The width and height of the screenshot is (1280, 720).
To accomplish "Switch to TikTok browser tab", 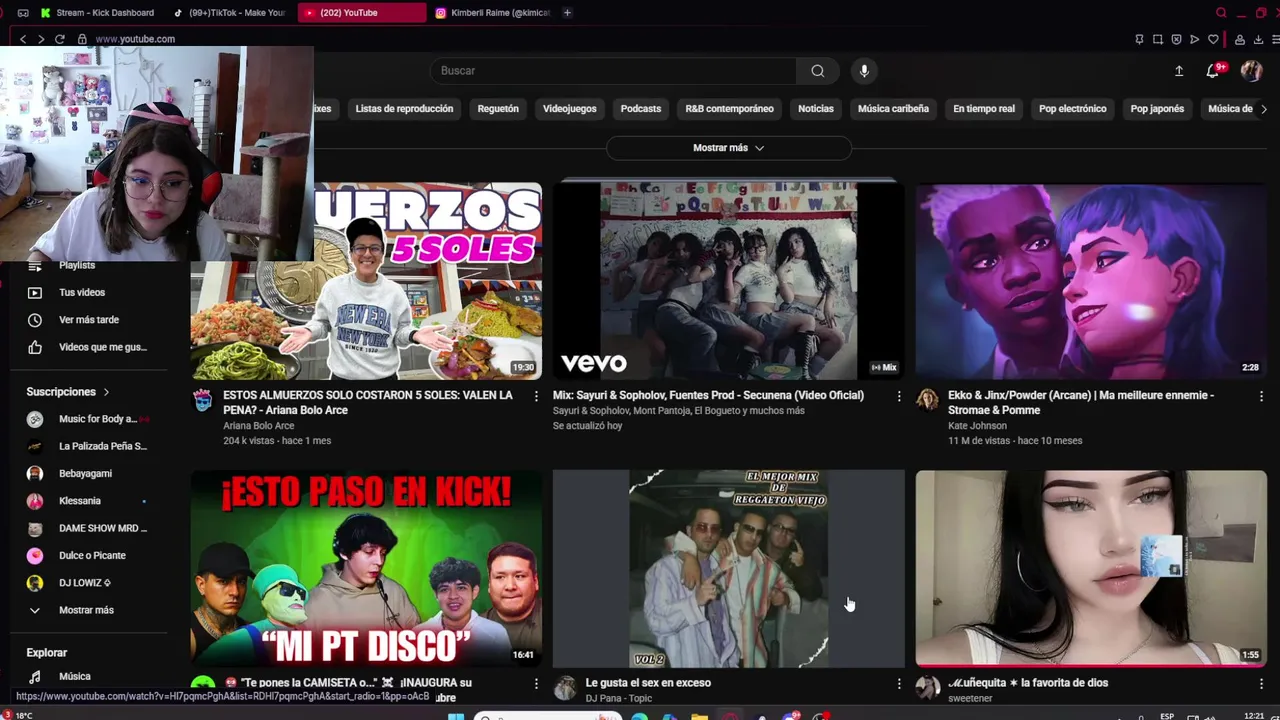I will click(229, 13).
